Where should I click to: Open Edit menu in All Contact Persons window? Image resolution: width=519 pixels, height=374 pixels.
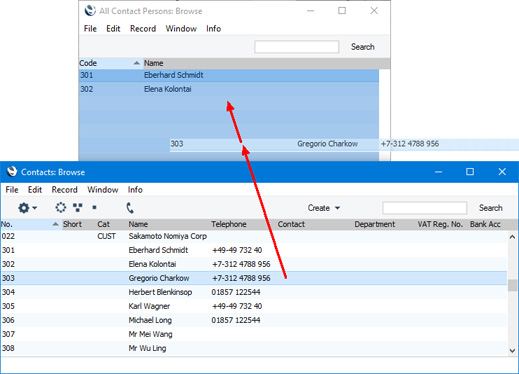[113, 29]
